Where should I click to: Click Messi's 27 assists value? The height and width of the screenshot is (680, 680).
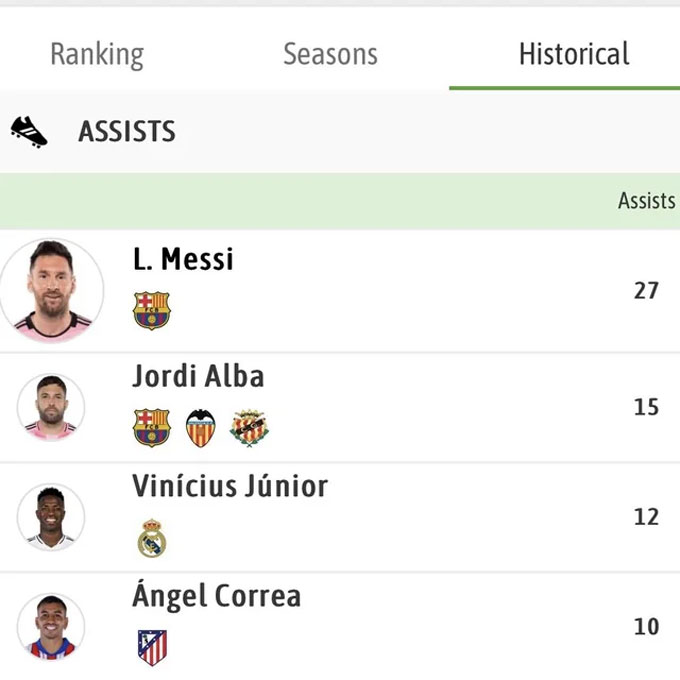point(646,291)
